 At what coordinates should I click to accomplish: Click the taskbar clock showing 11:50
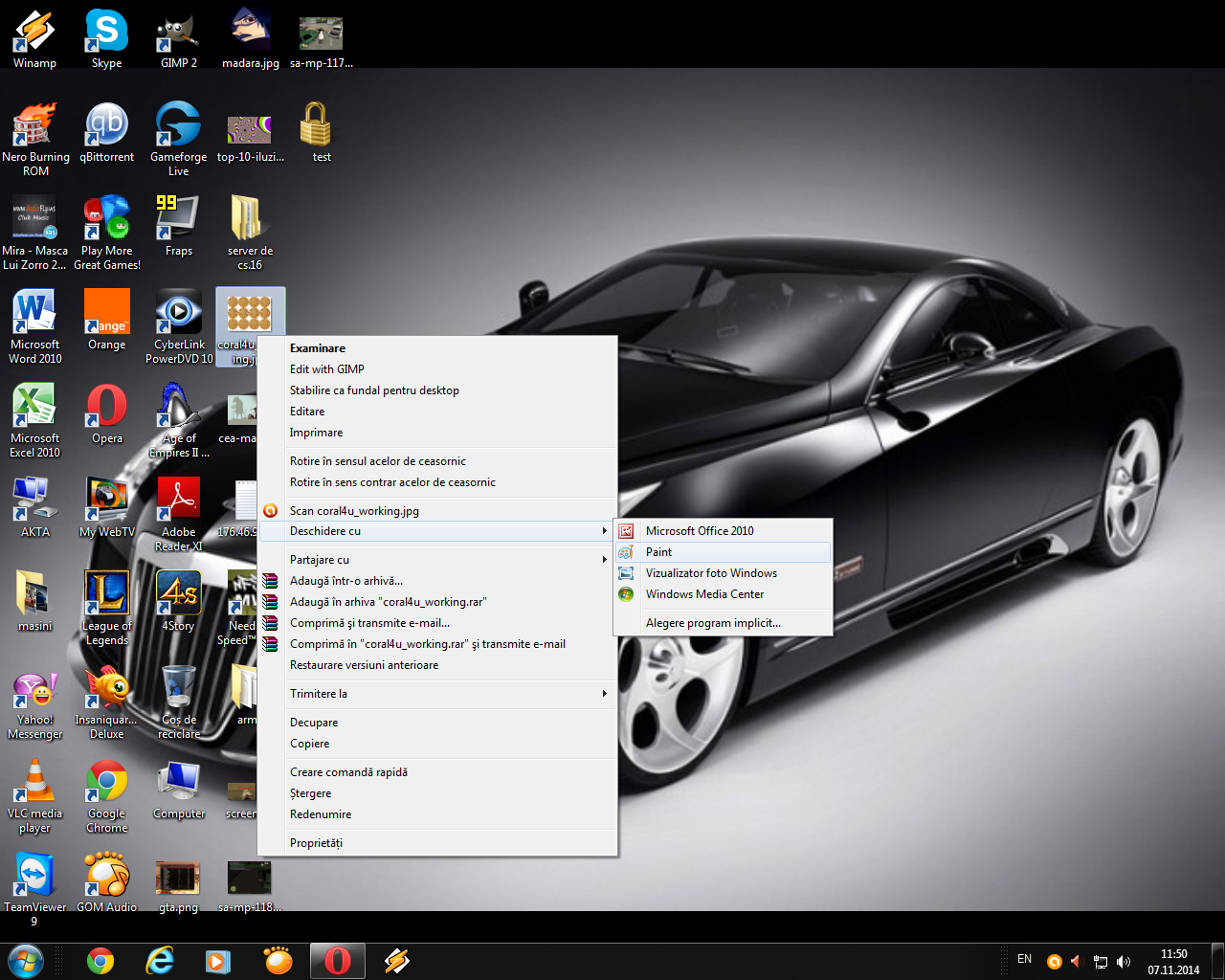coord(1173,962)
